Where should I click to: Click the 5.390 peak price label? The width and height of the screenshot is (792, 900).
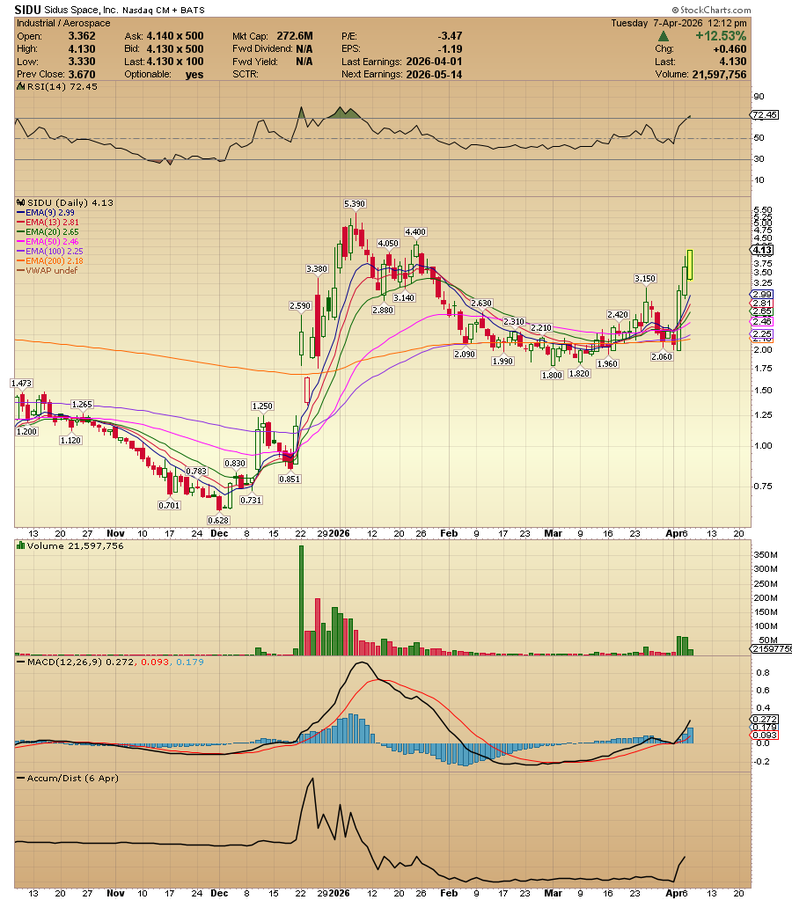tap(355, 204)
